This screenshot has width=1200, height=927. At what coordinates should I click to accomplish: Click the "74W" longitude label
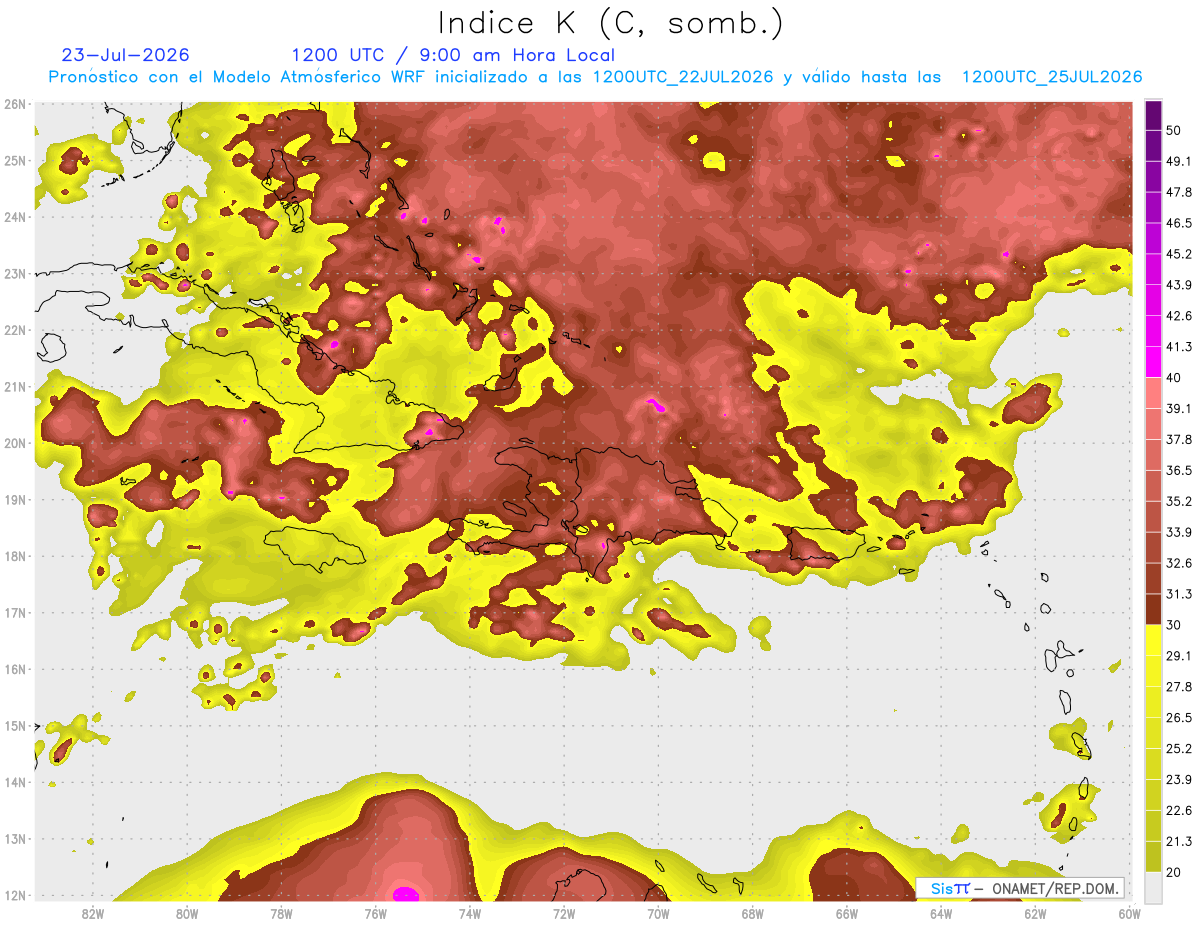pyautogui.click(x=469, y=913)
